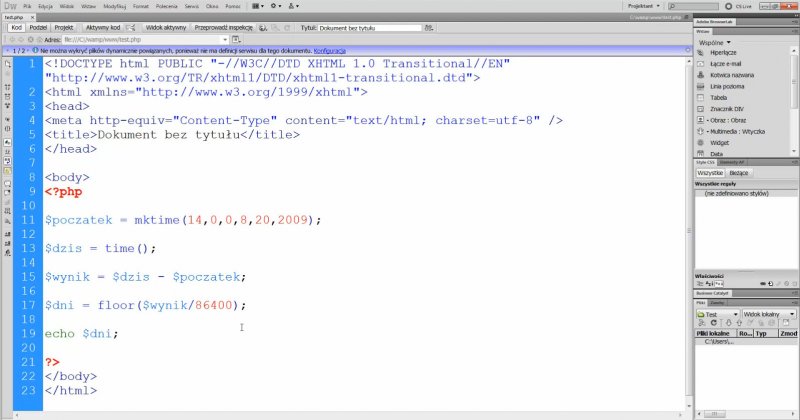Viewport: 800px width, 420px height.
Task: Select the Bieżące CSS styles button
Action: pyautogui.click(x=741, y=172)
